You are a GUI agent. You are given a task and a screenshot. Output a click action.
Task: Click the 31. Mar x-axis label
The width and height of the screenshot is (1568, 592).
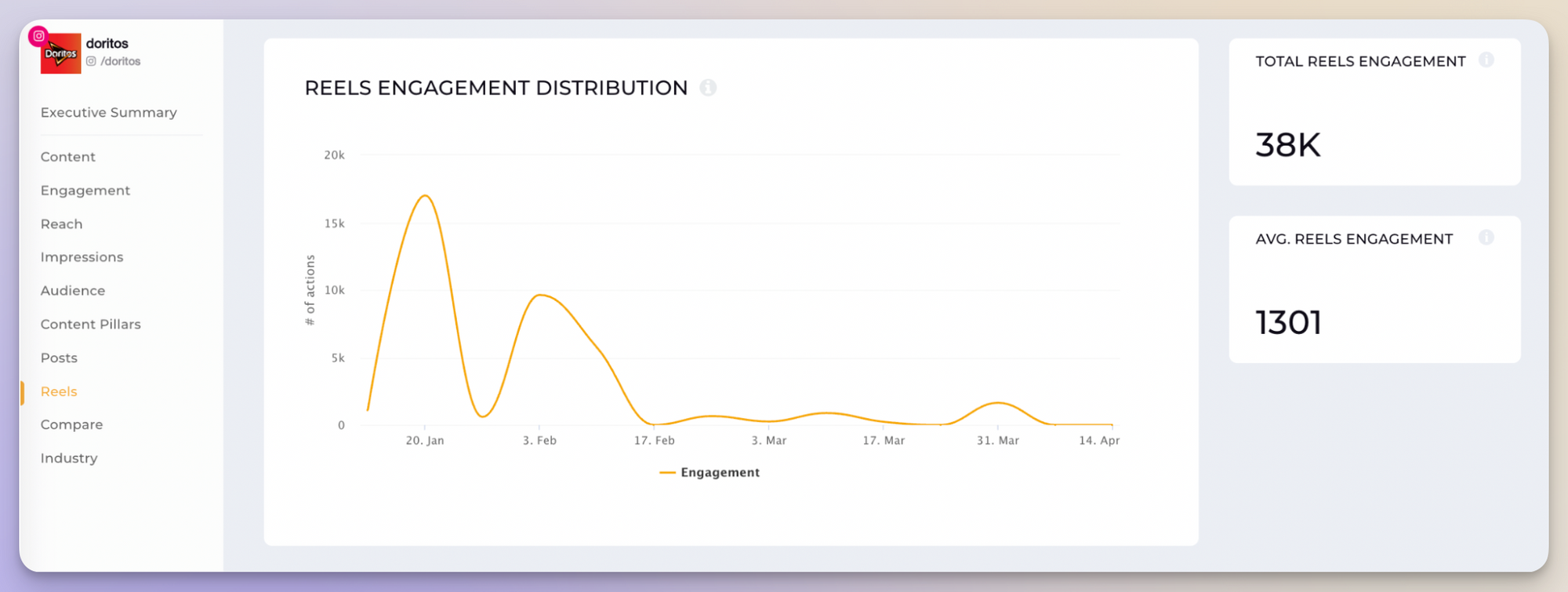click(x=998, y=441)
